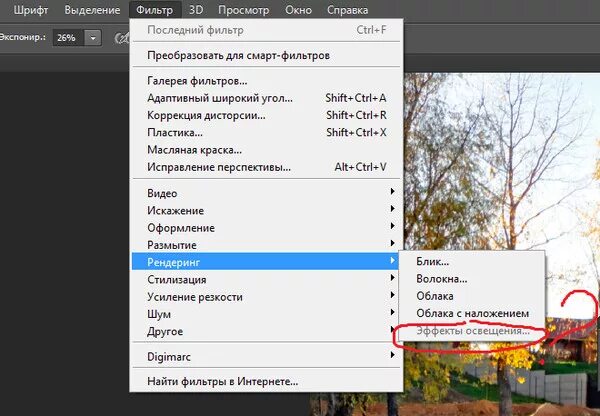Open the Масляная краска... filter

tap(266, 150)
